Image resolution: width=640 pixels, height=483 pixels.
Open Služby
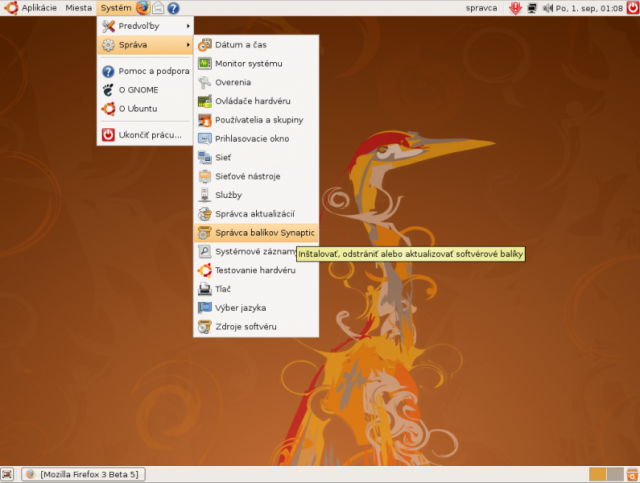click(x=256, y=195)
